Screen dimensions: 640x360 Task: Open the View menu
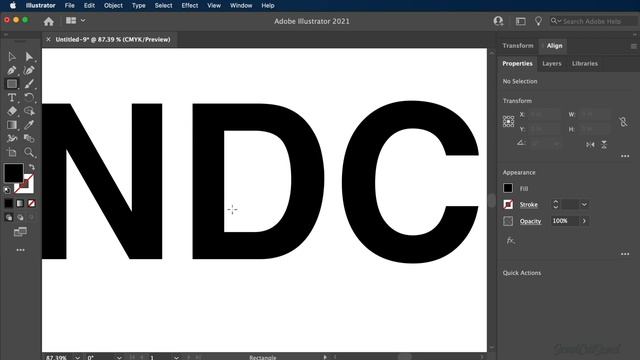214,6
